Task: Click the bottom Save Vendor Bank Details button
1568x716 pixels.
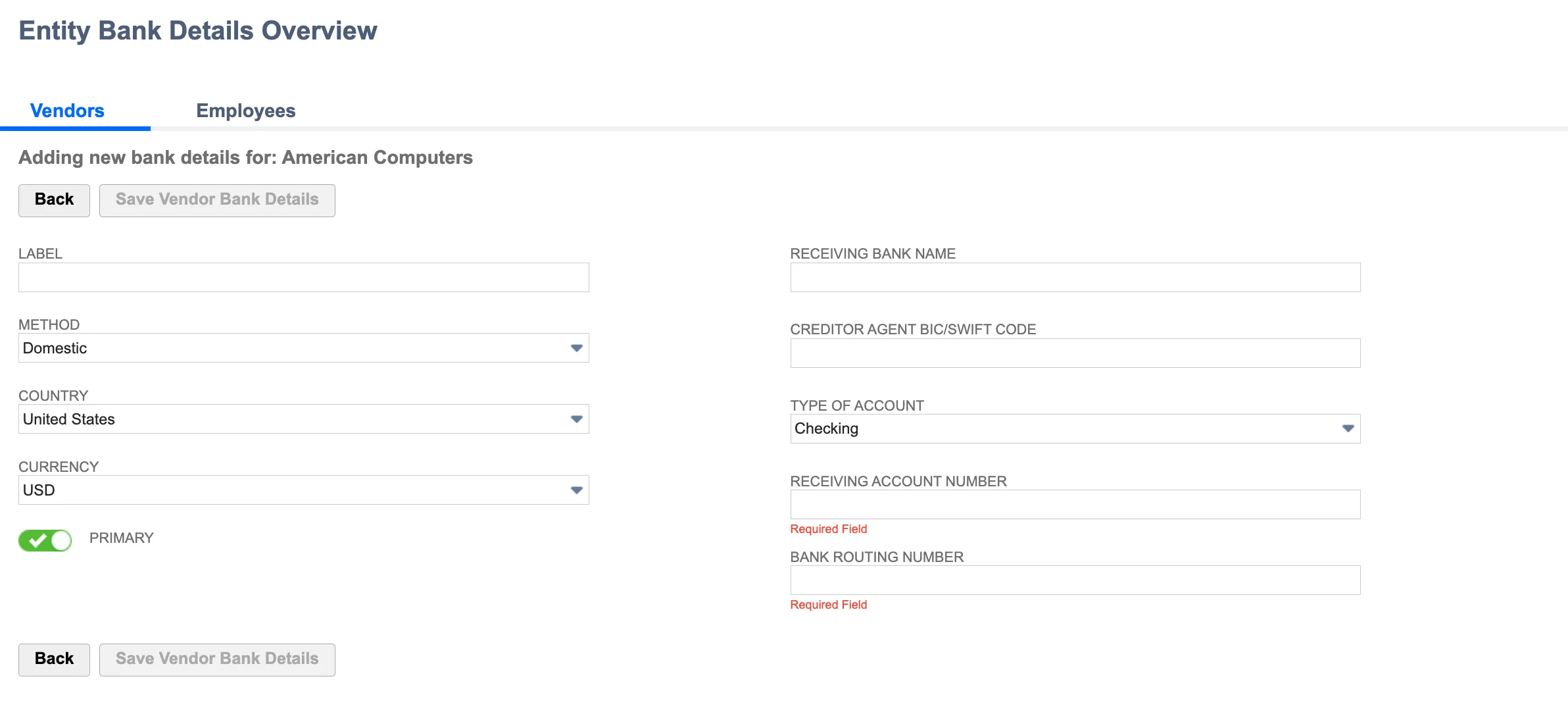Action: [x=217, y=659]
